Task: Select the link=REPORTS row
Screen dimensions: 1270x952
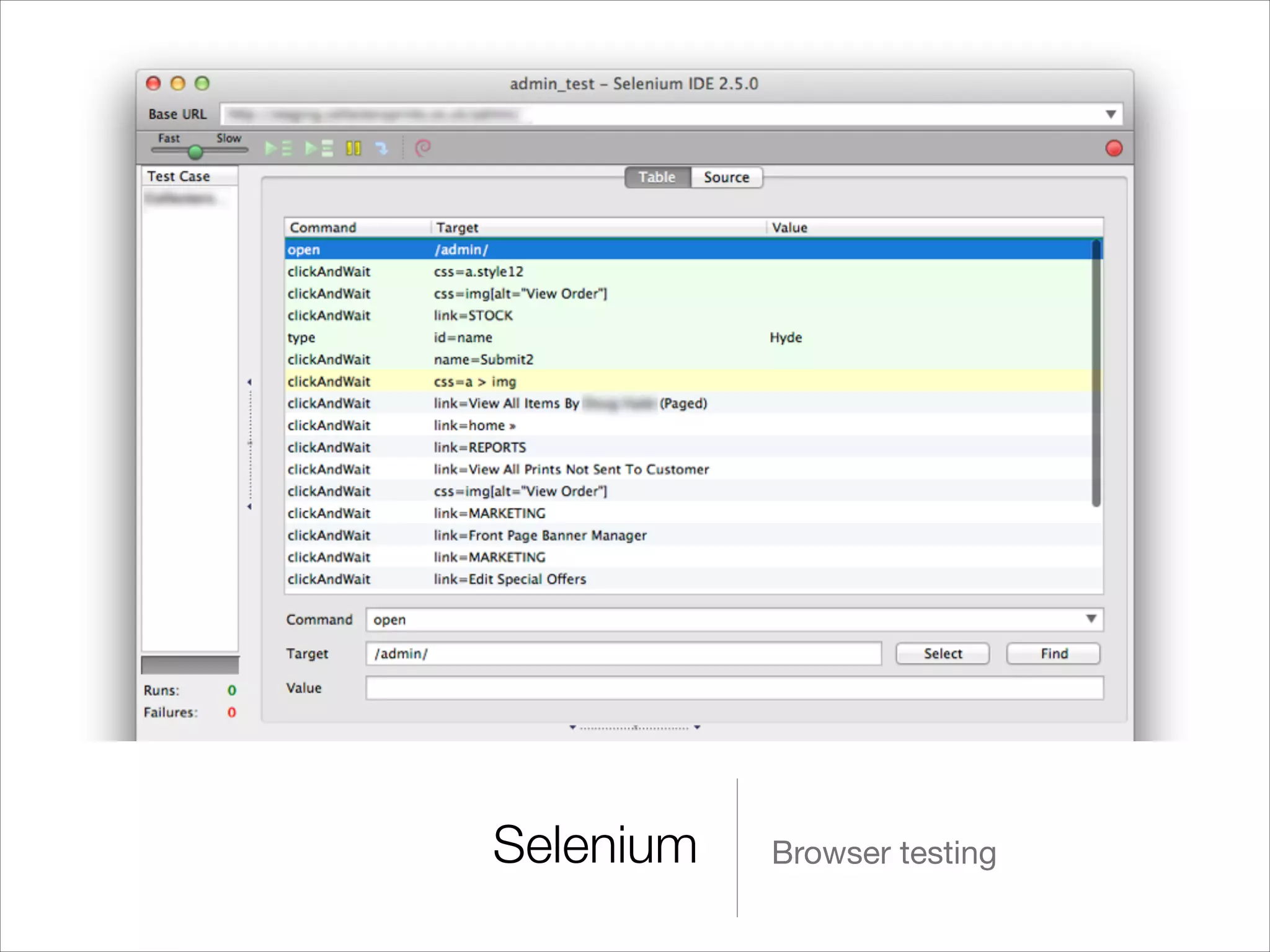Action: (x=688, y=447)
